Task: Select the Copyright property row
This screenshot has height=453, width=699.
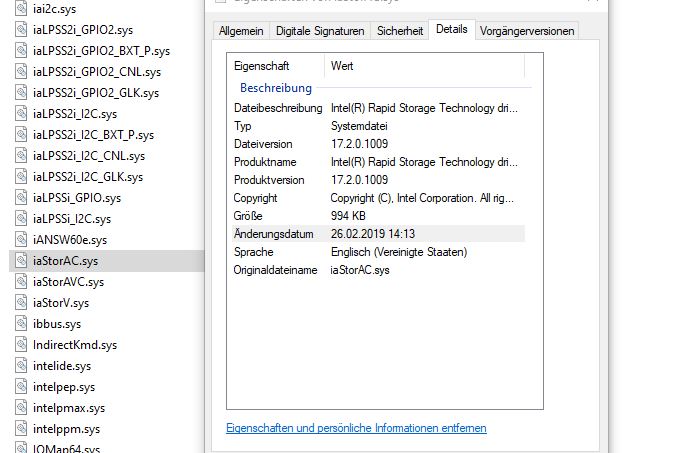Action: 378,198
